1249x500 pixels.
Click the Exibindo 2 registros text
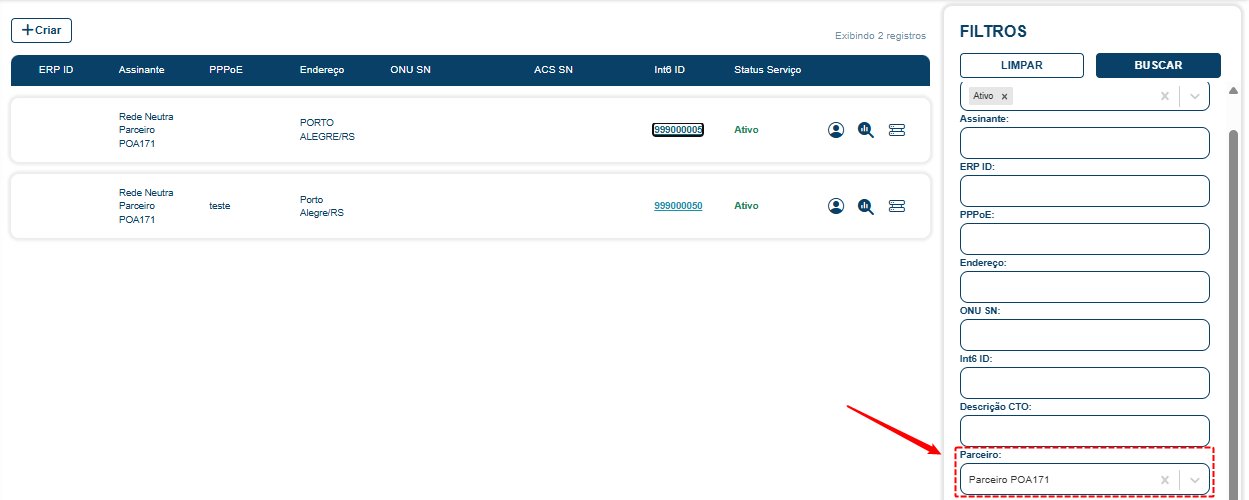pos(880,36)
